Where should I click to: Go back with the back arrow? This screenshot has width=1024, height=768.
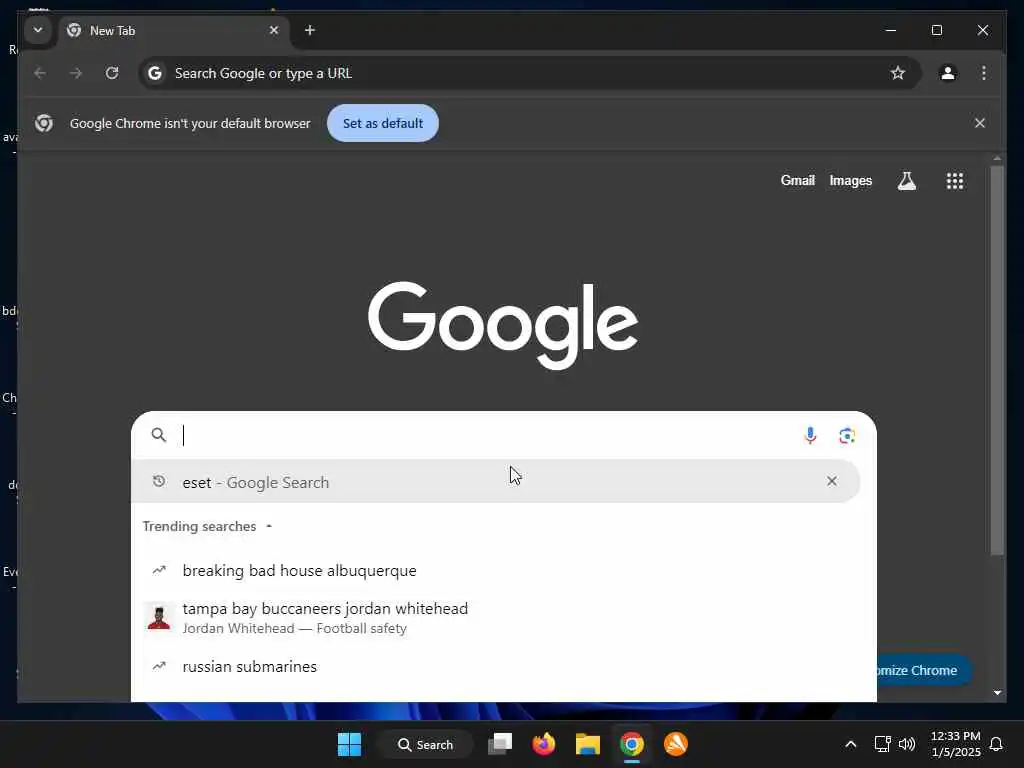tap(40, 73)
